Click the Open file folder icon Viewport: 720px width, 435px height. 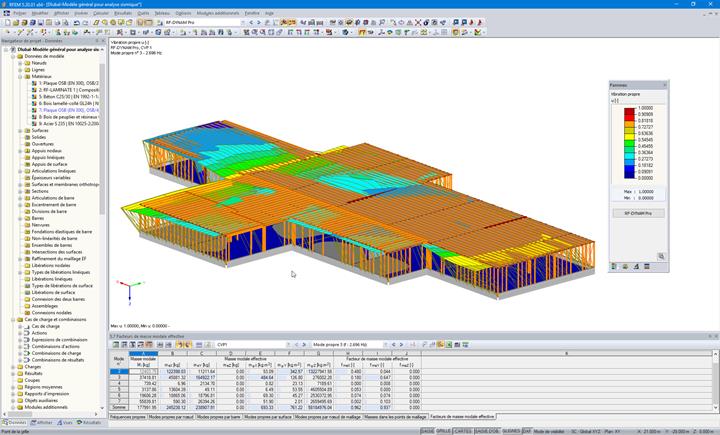tap(16, 23)
